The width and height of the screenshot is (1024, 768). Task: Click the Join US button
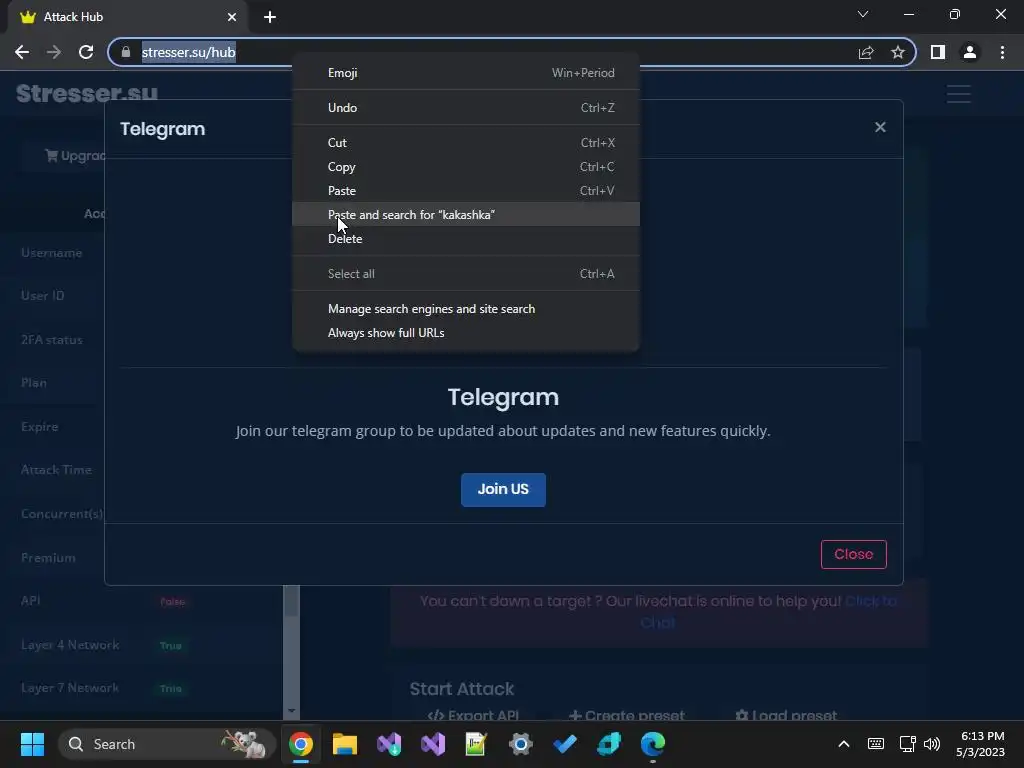click(503, 489)
